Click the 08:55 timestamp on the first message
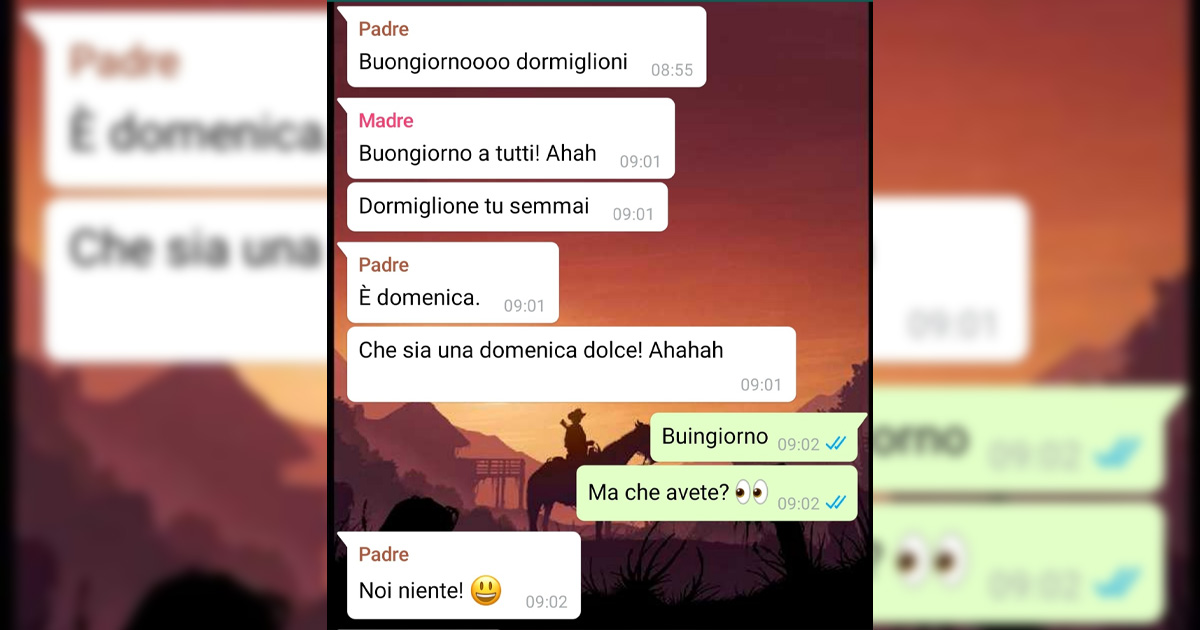1200x630 pixels. 672,70
